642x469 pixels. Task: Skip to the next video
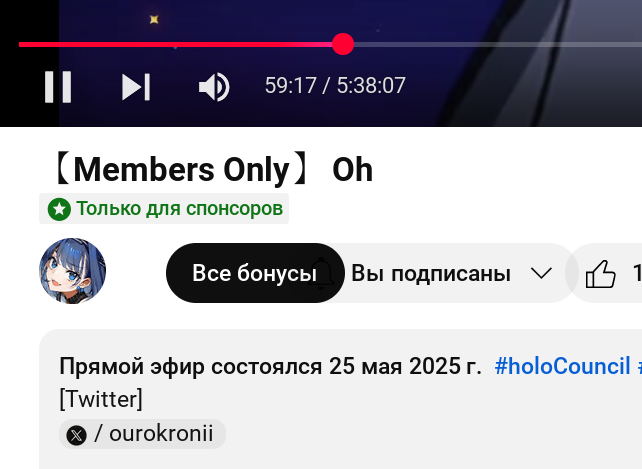(x=136, y=87)
